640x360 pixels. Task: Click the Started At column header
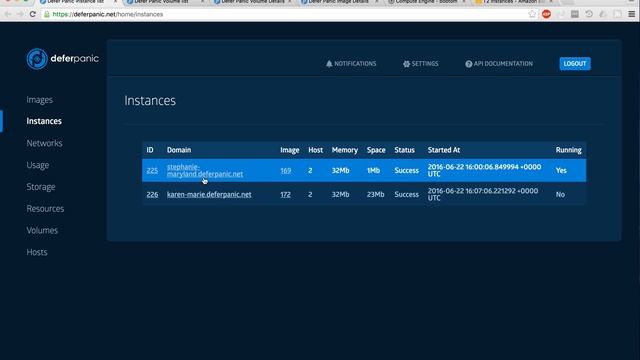pos(444,150)
